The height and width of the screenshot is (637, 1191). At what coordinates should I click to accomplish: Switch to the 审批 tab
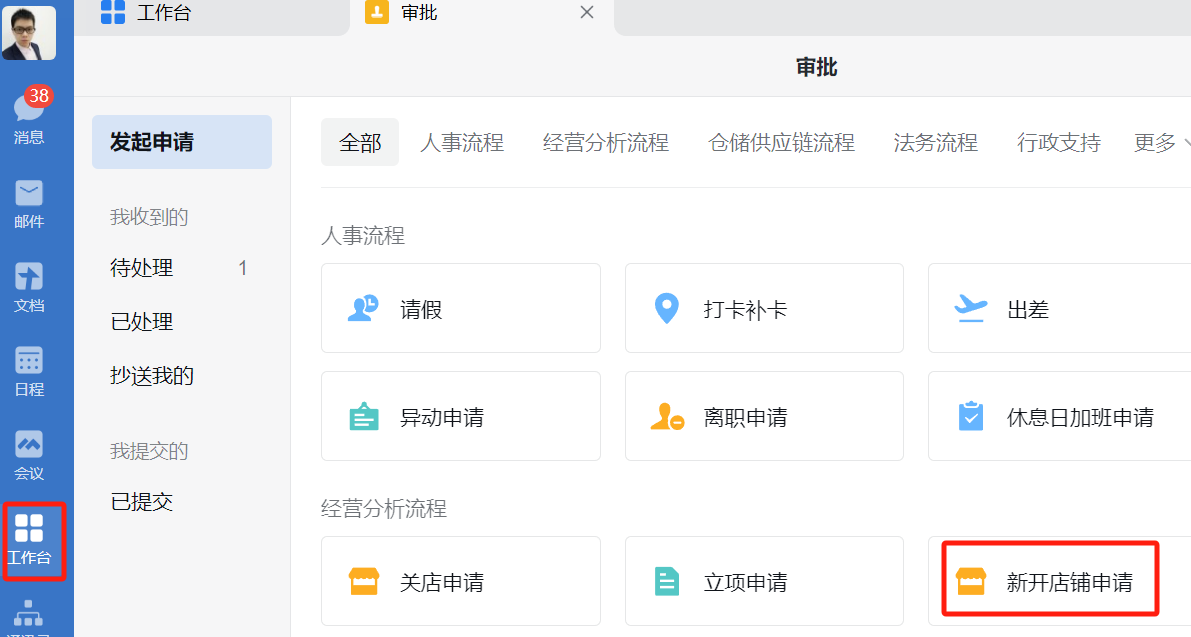[401, 13]
